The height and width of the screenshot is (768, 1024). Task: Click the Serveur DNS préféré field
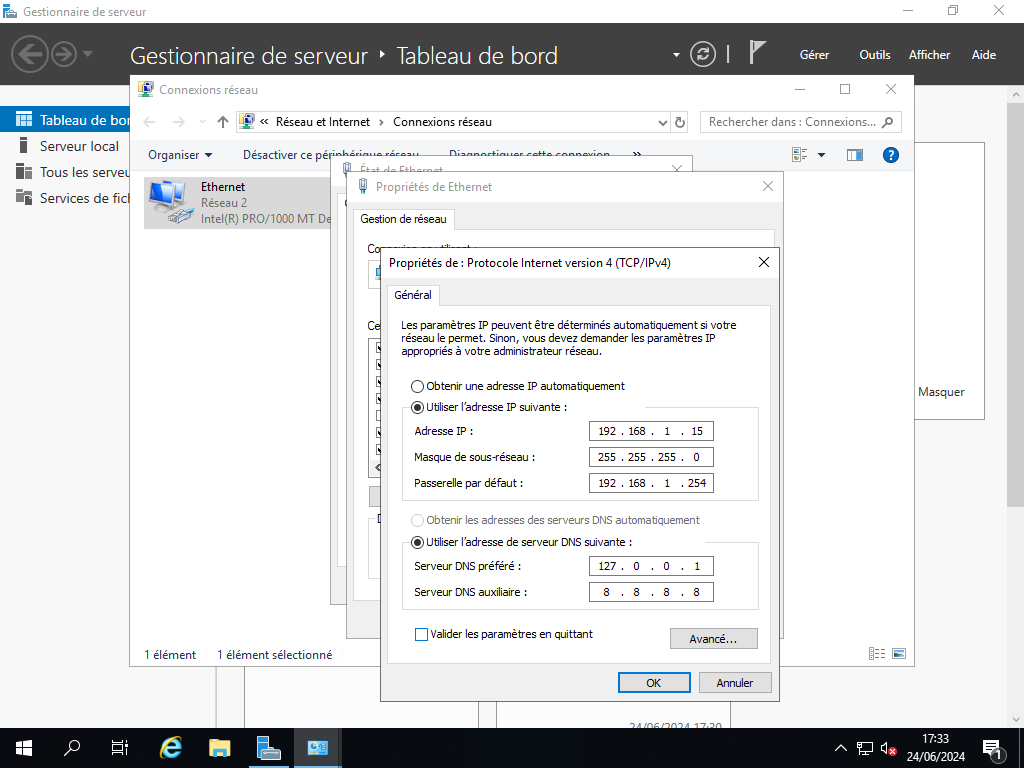click(651, 566)
